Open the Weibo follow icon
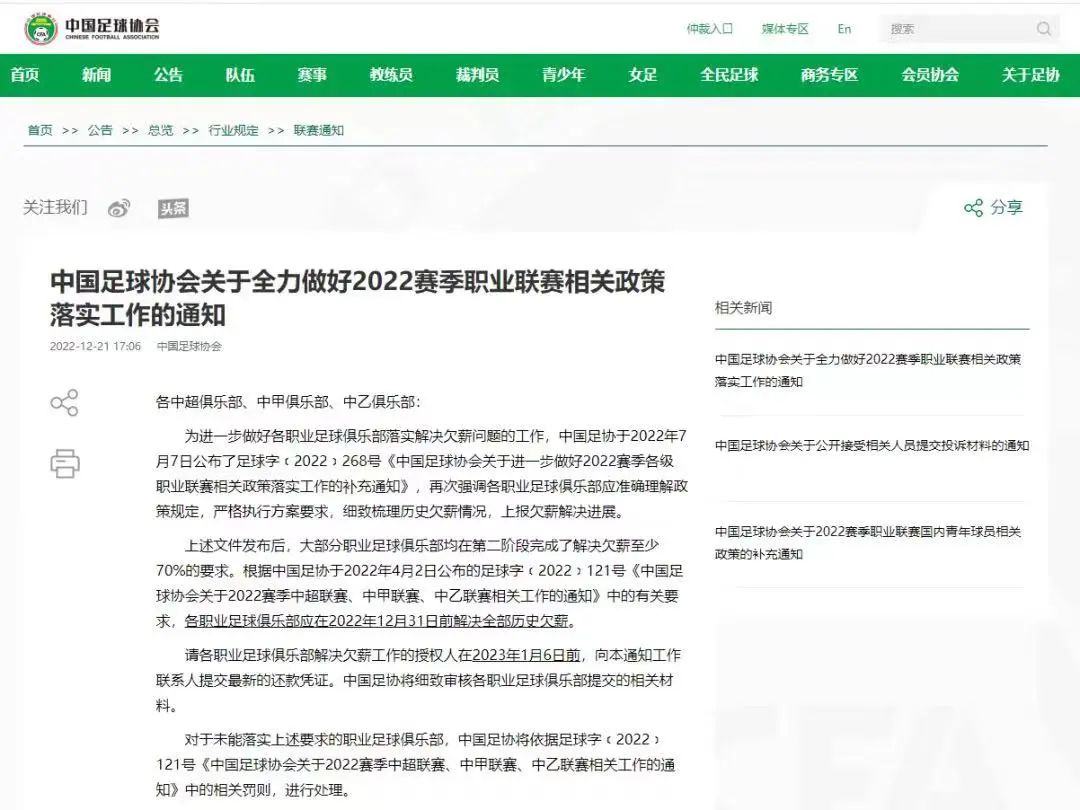 pos(119,208)
